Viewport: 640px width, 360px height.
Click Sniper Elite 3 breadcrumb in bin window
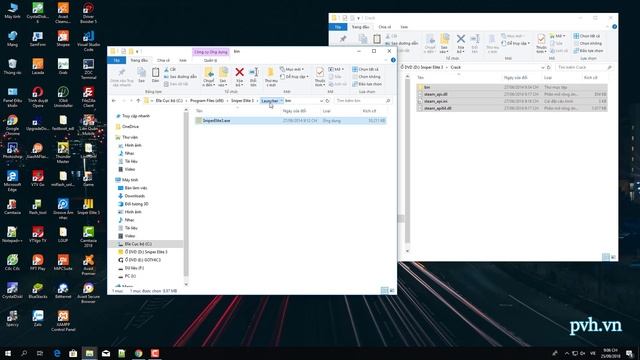[x=242, y=101]
